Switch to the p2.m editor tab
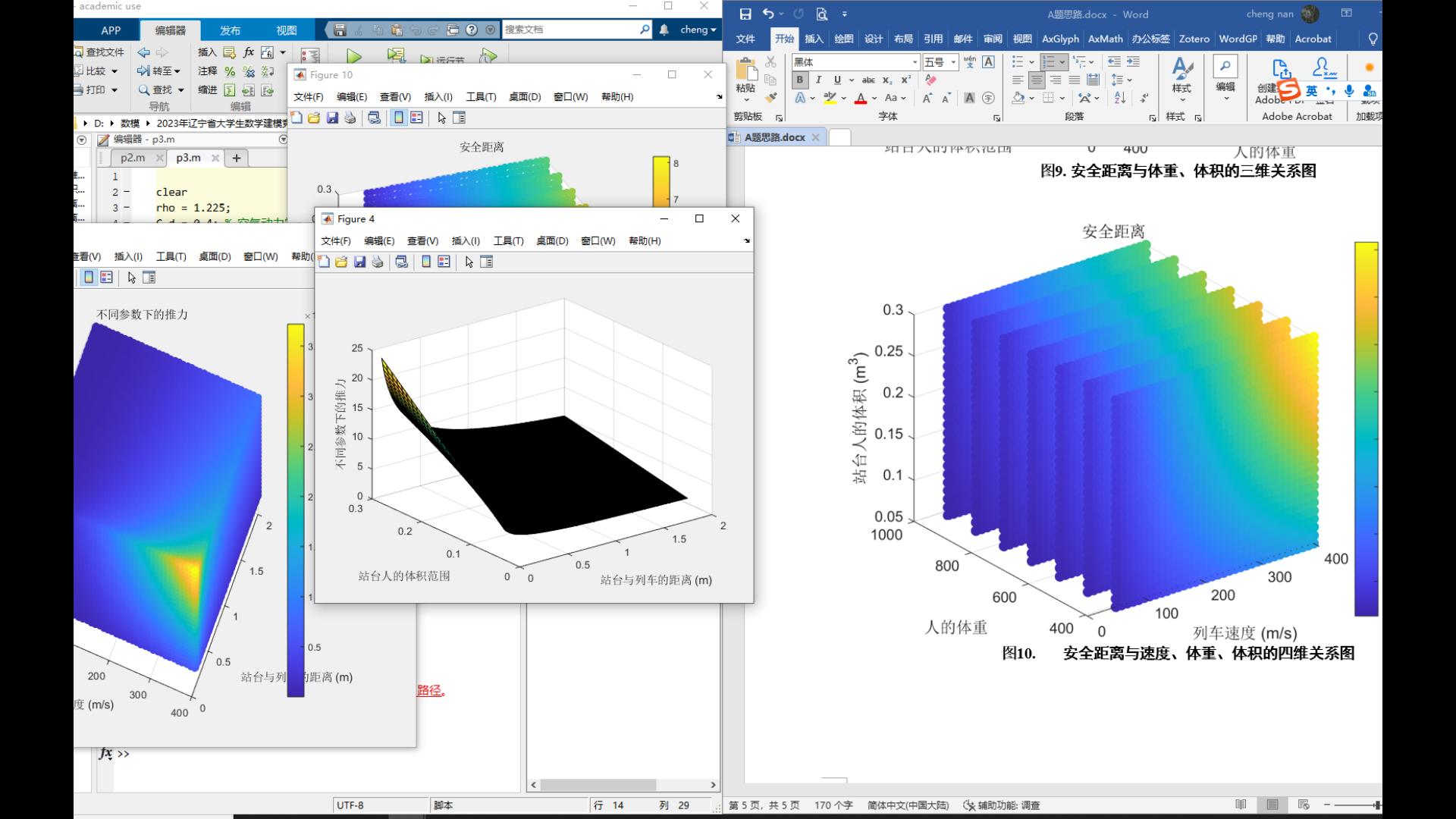Image resolution: width=1456 pixels, height=819 pixels. 133,158
